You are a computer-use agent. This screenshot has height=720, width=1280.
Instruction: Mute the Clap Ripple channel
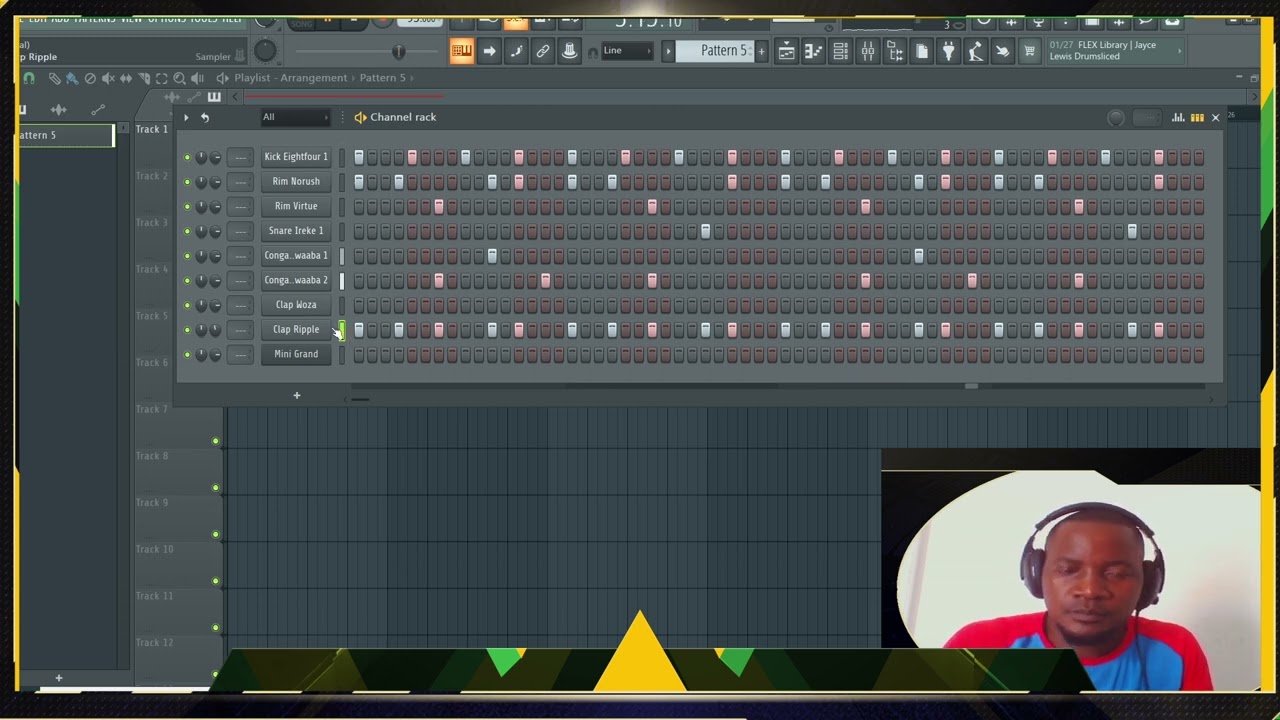click(187, 330)
